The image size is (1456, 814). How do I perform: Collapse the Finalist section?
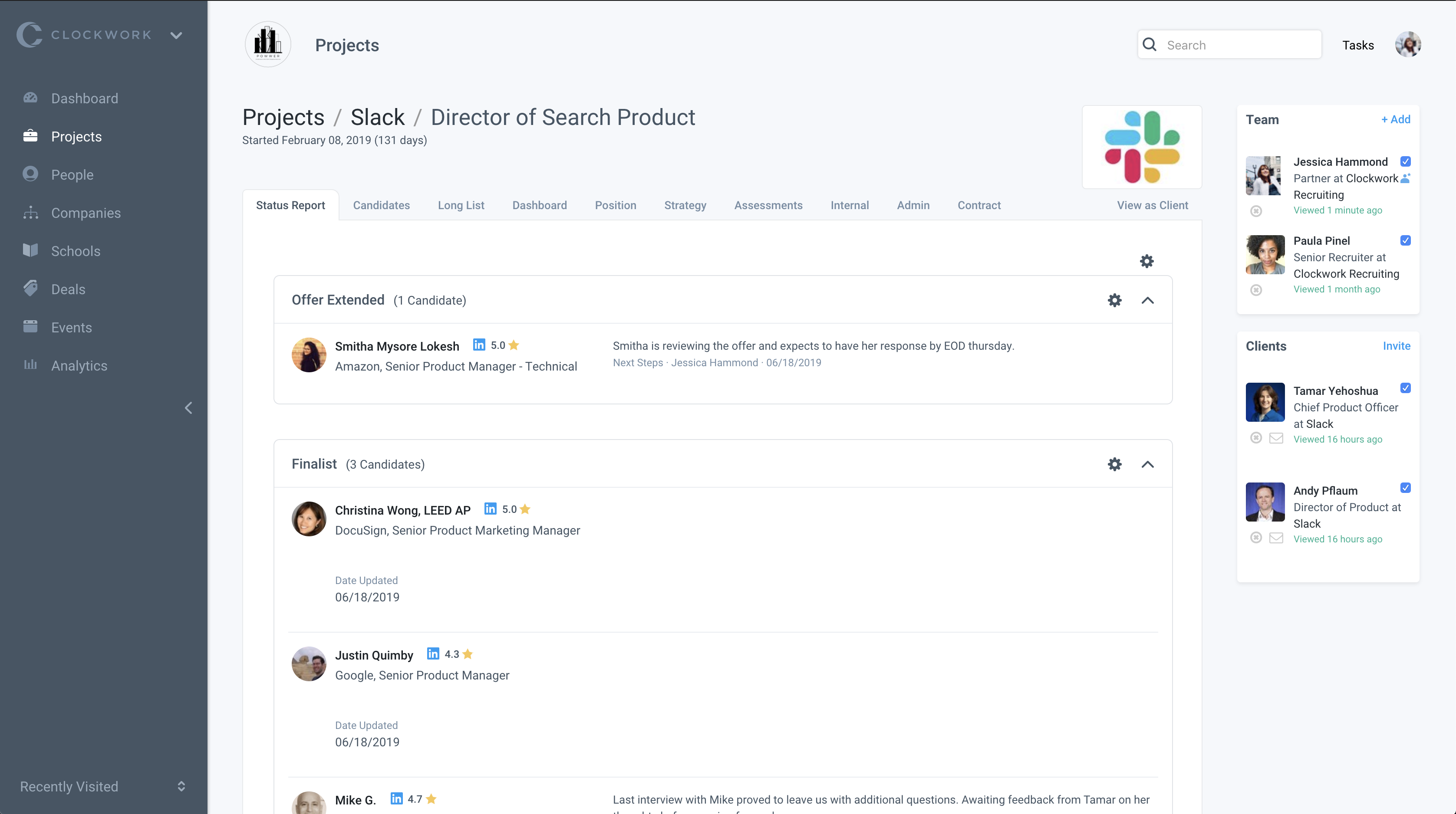(x=1147, y=464)
